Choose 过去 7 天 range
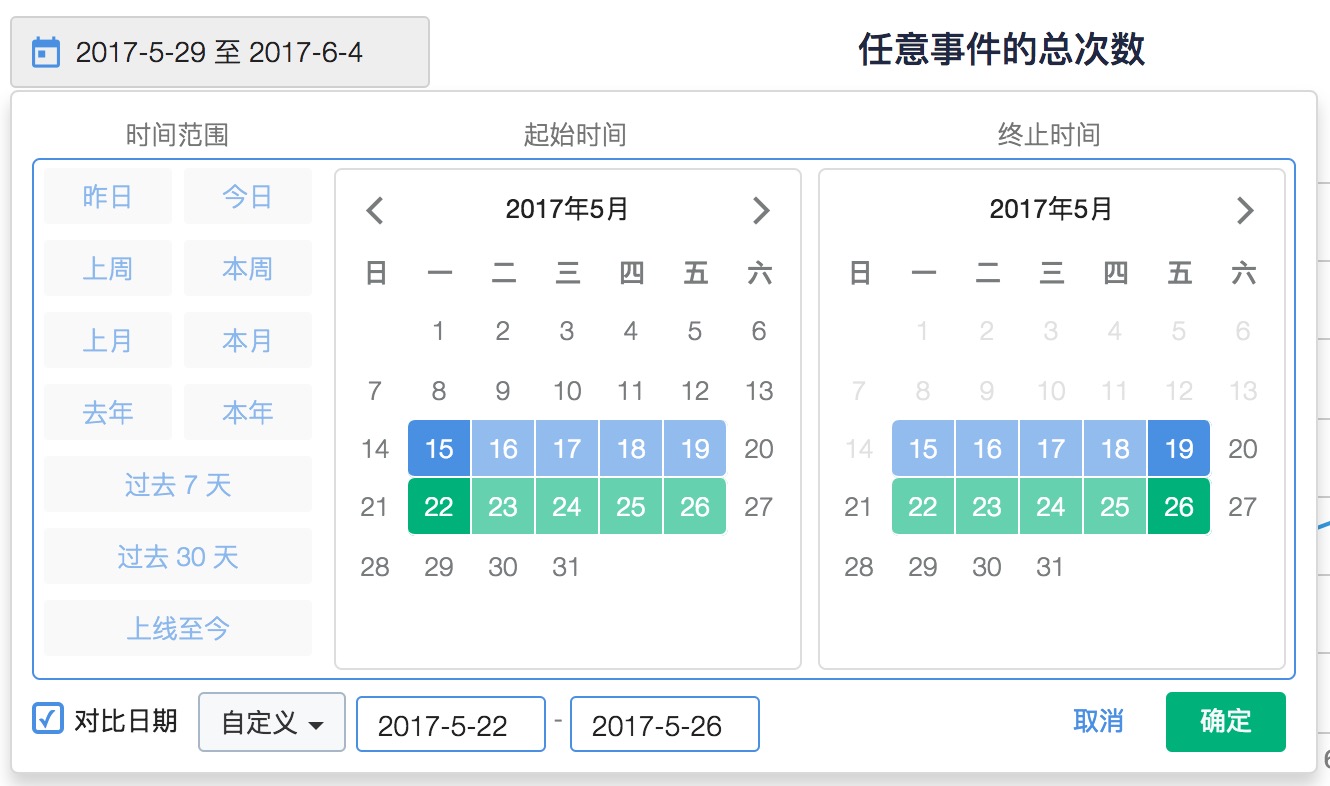1330x786 pixels. (178, 485)
